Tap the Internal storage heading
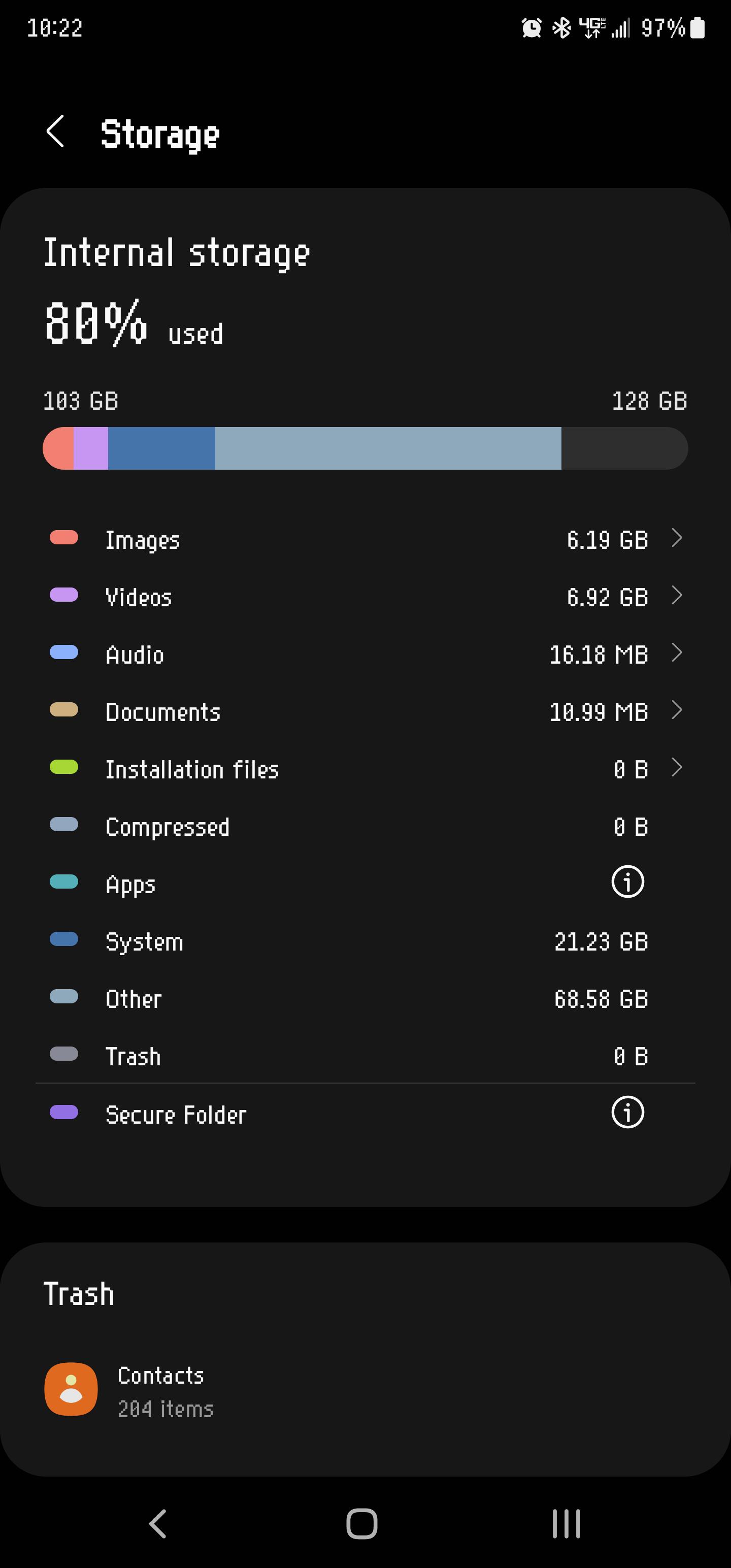 [x=177, y=253]
